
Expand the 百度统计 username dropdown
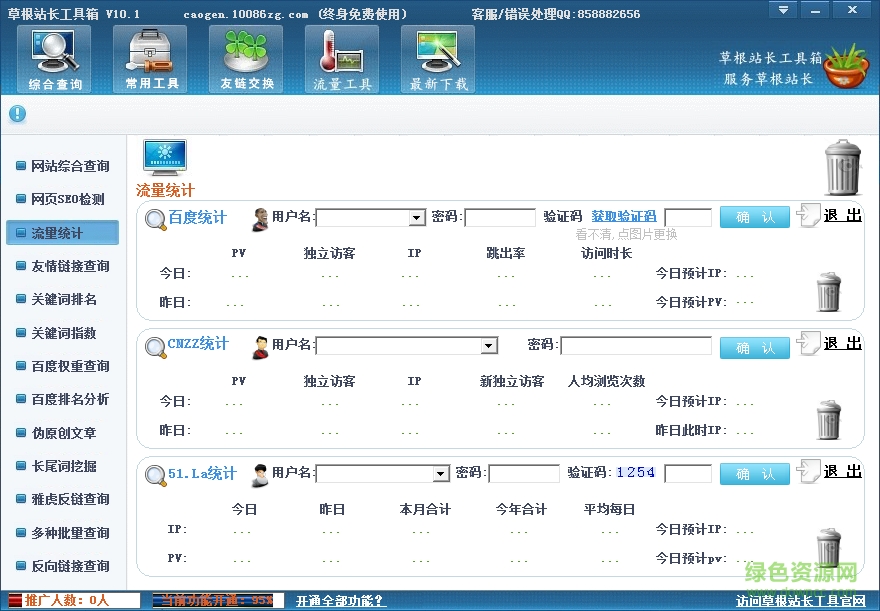pyautogui.click(x=417, y=218)
